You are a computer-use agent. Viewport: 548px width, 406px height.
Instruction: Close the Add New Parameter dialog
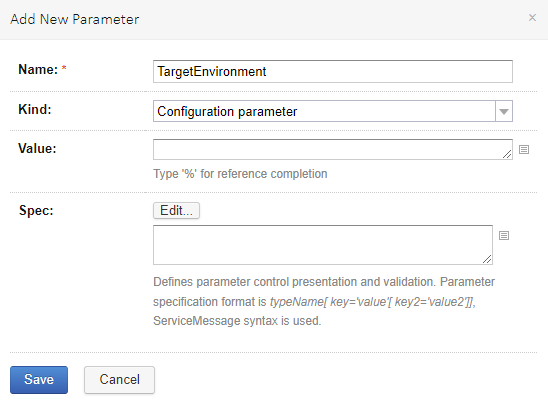pyautogui.click(x=532, y=17)
